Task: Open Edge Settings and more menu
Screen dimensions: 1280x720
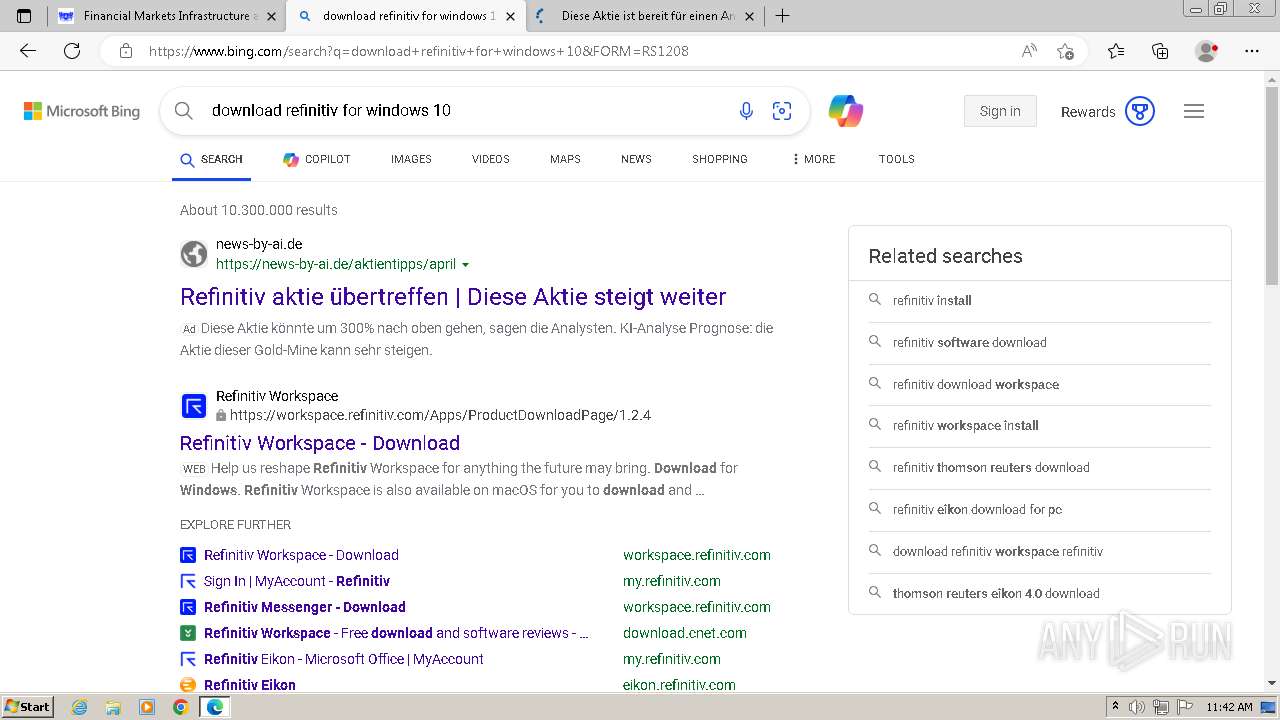Action: pyautogui.click(x=1251, y=51)
